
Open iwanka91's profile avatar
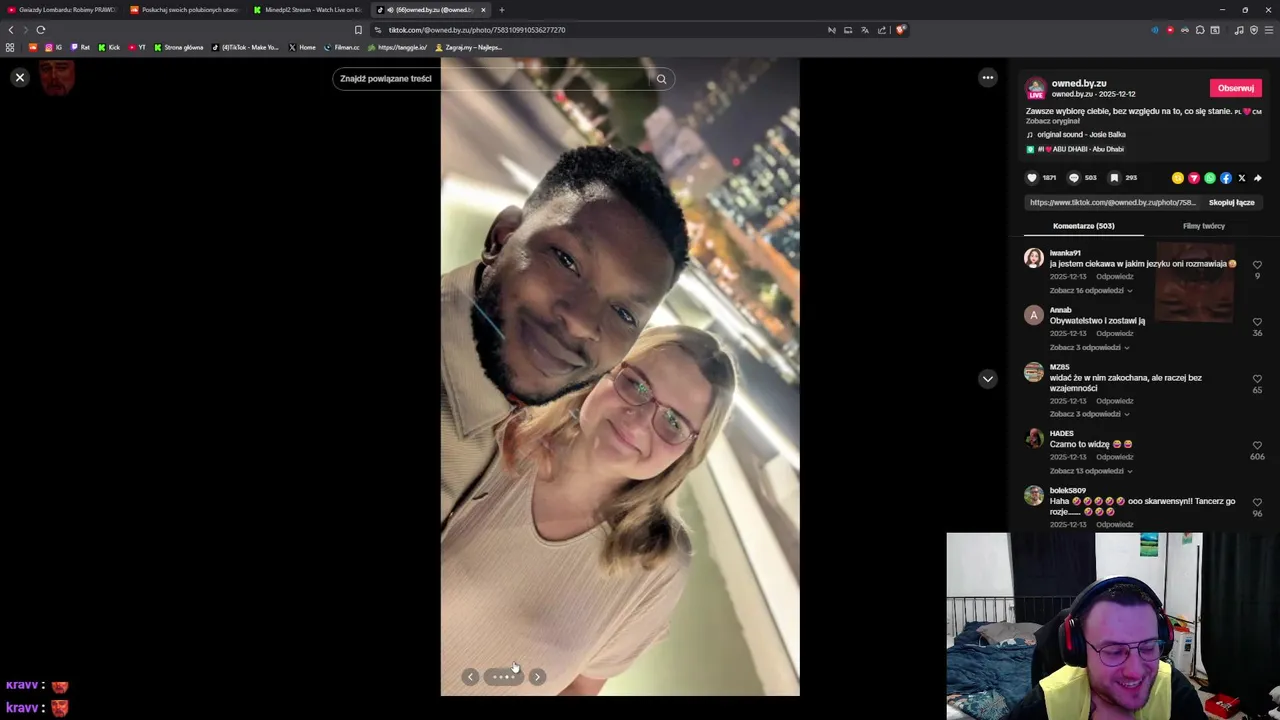1034,259
